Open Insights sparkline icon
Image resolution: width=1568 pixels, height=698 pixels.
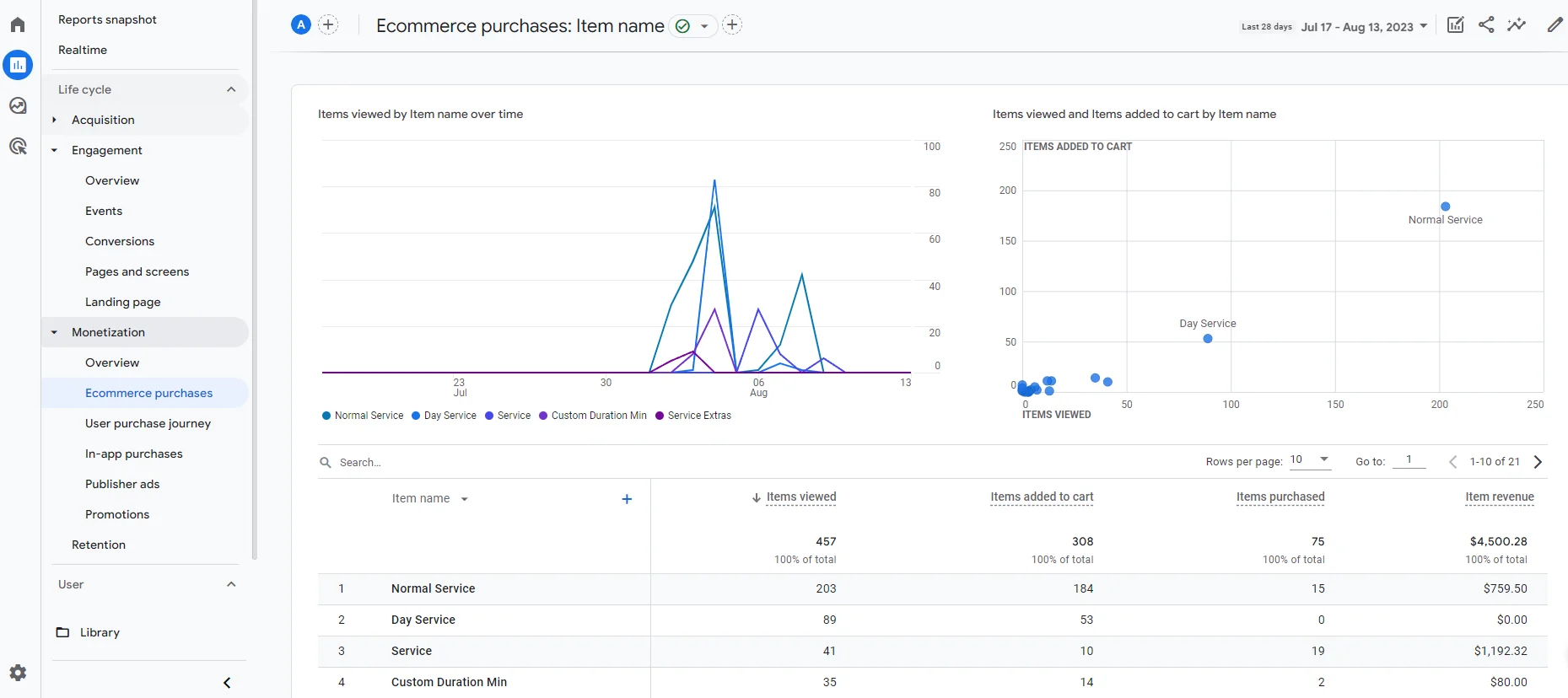click(x=1517, y=24)
